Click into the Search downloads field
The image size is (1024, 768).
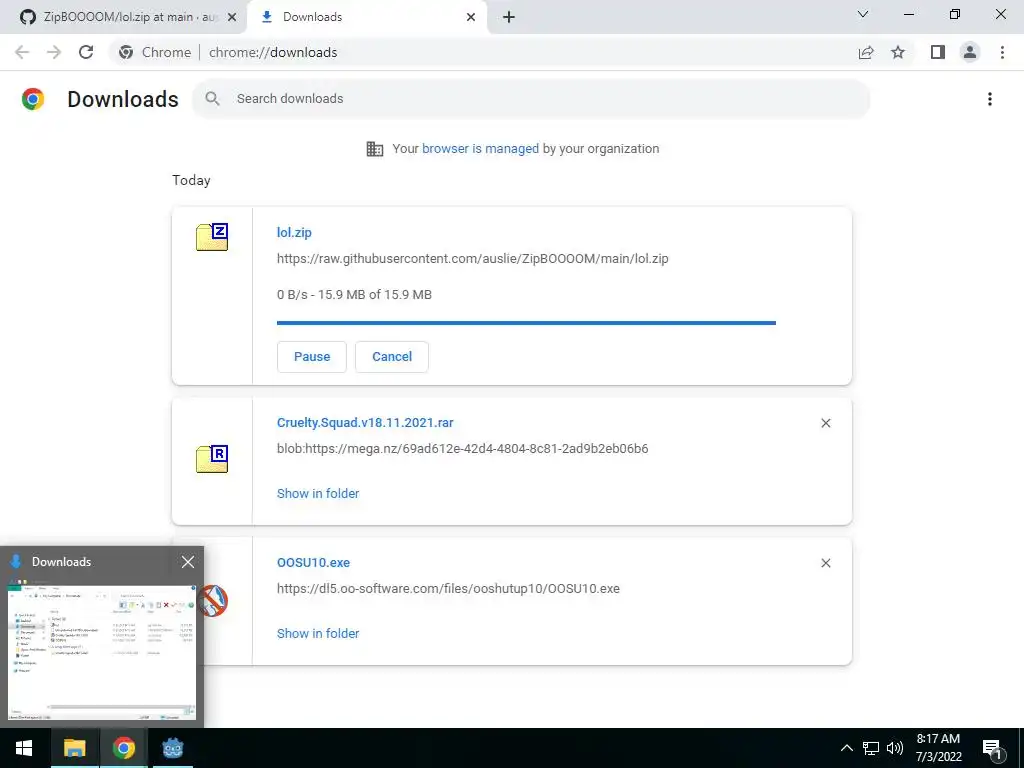click(x=531, y=99)
